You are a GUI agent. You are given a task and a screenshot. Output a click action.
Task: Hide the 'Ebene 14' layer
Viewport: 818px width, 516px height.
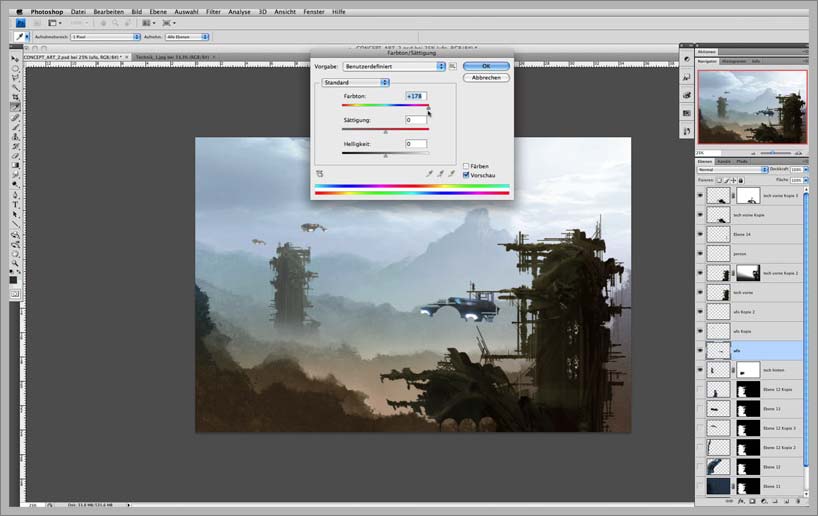(700, 234)
